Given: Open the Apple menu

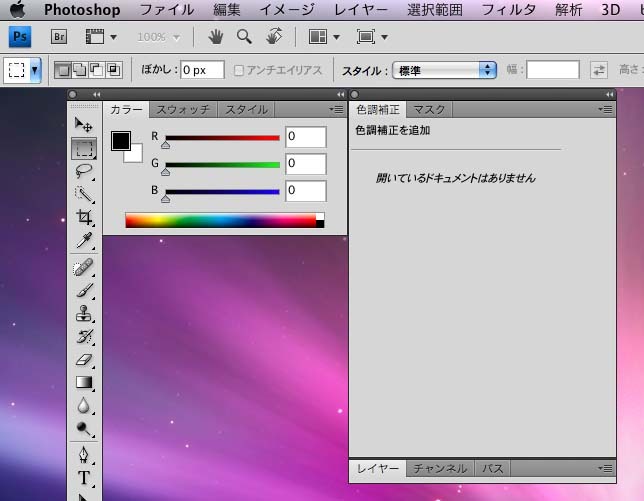Looking at the screenshot, I should [x=17, y=10].
